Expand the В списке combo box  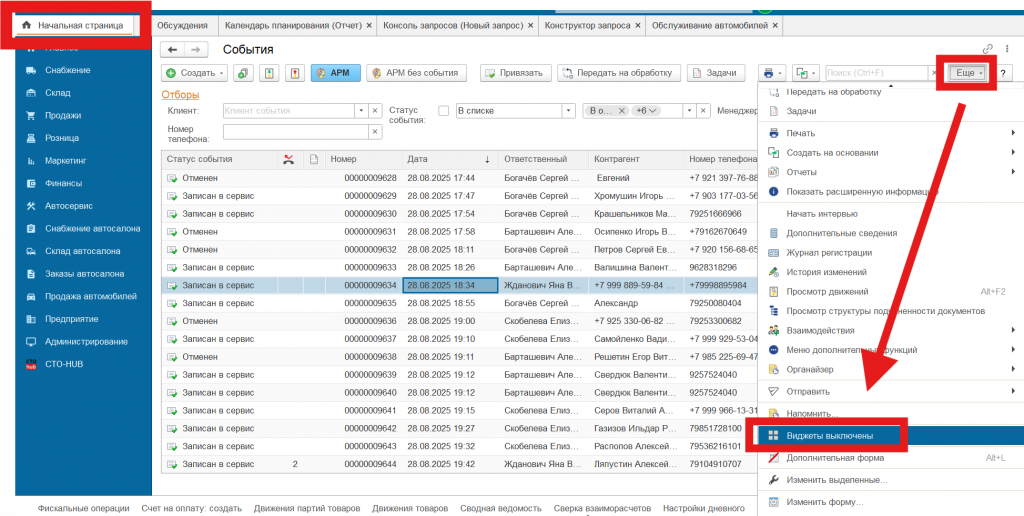point(571,111)
